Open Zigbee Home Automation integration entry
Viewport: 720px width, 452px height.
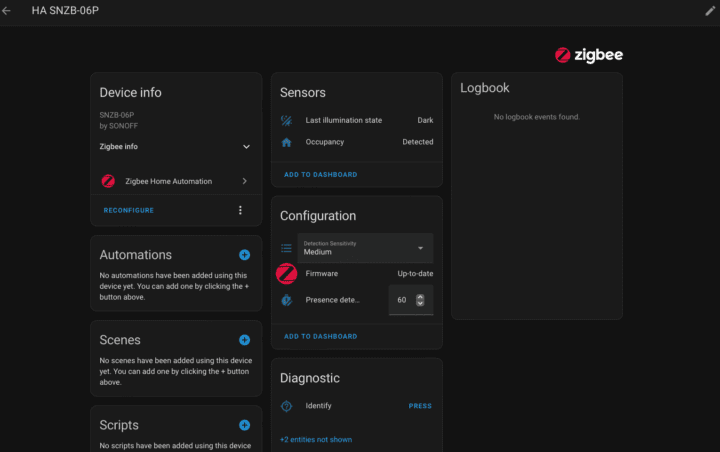175,181
